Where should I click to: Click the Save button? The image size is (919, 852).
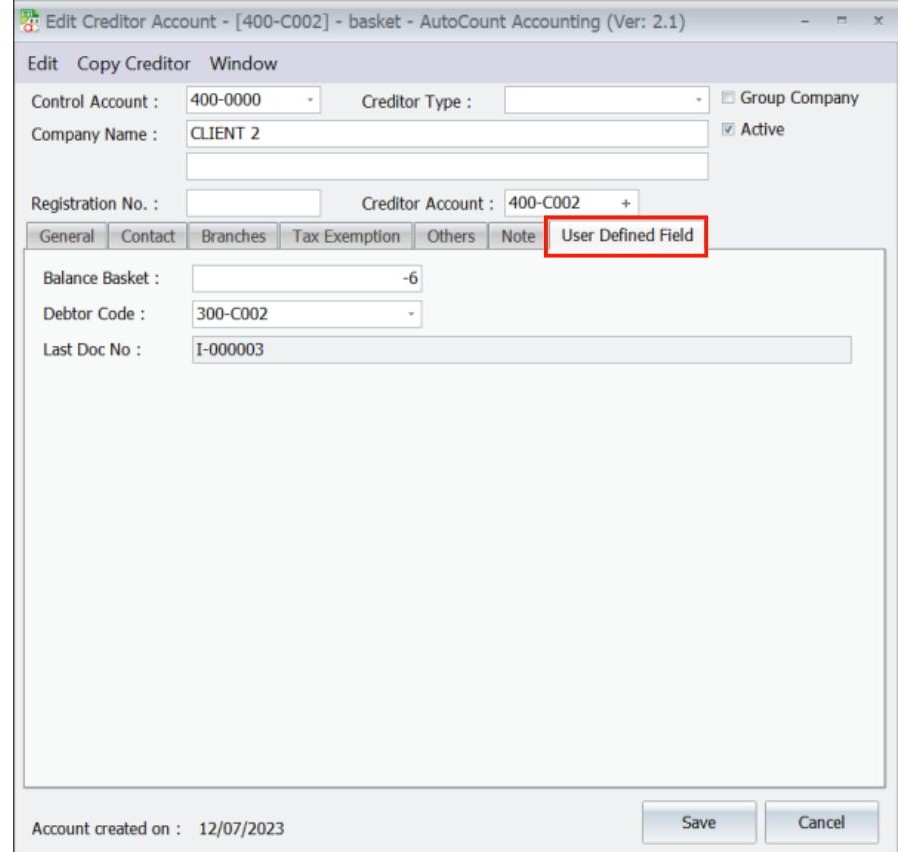700,821
